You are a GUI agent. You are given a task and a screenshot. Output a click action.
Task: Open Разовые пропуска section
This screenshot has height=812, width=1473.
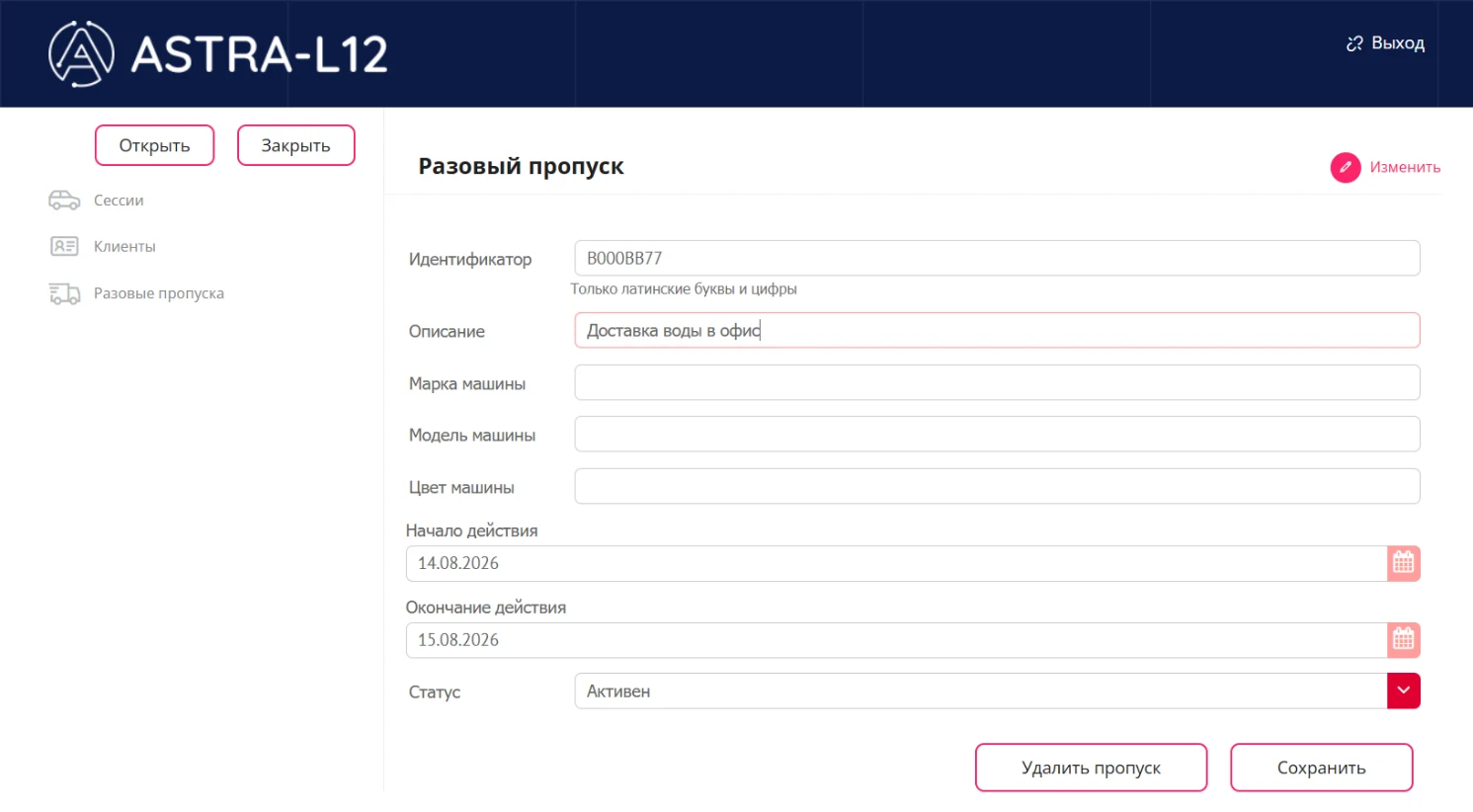(159, 293)
